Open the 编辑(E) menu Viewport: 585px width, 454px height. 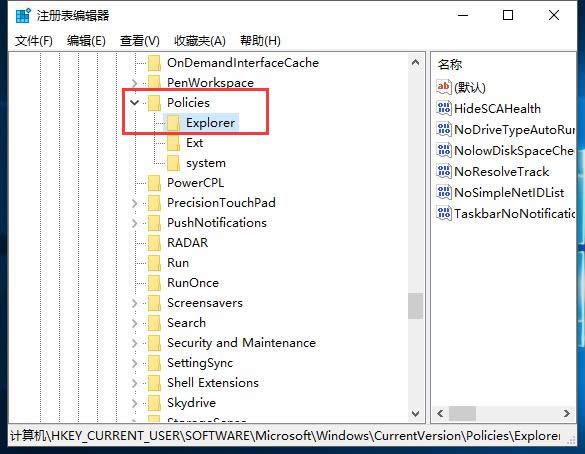click(86, 41)
